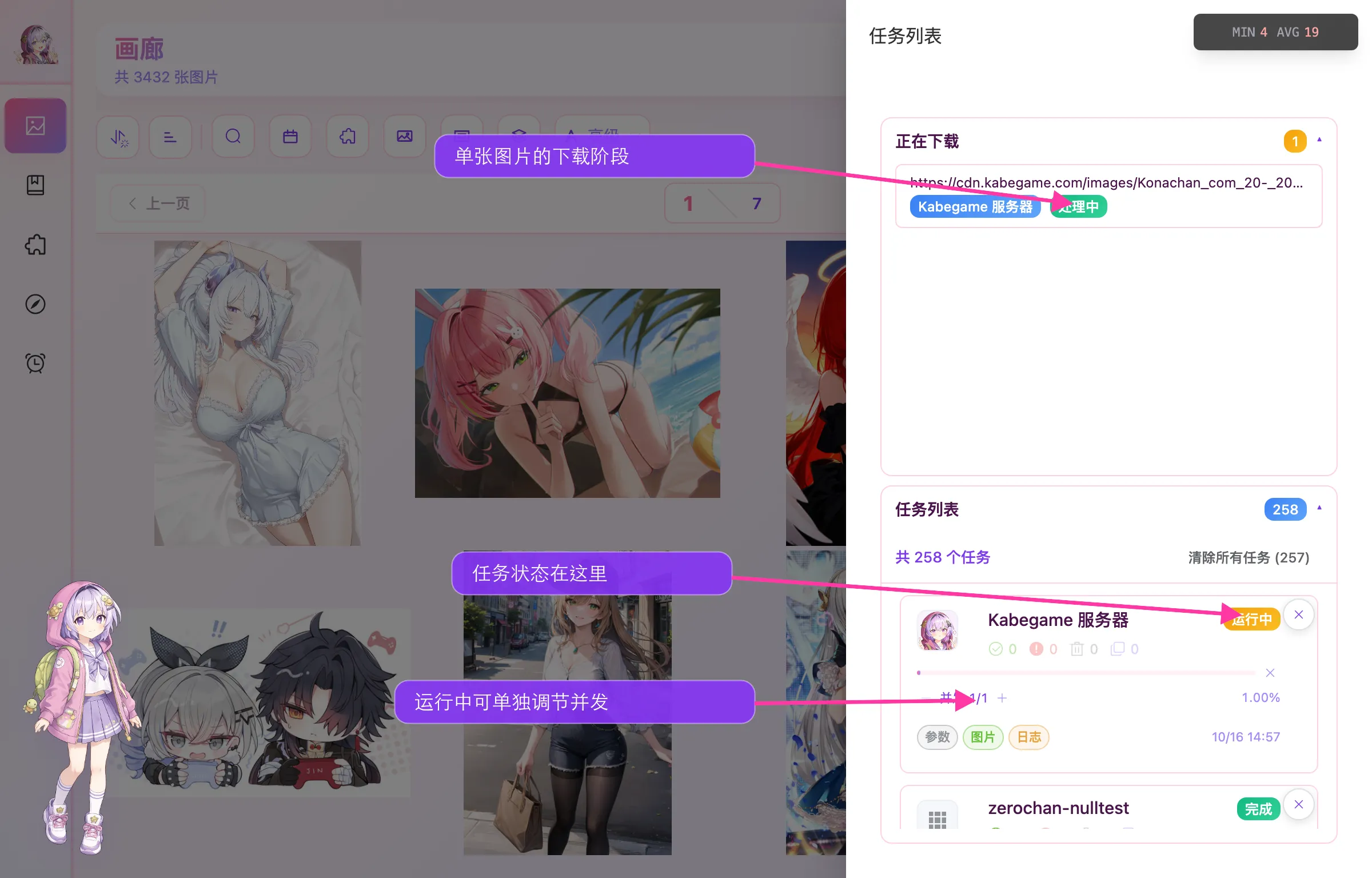Click the puzzle plugin filter toolbar icon
1372x878 pixels.
point(348,137)
